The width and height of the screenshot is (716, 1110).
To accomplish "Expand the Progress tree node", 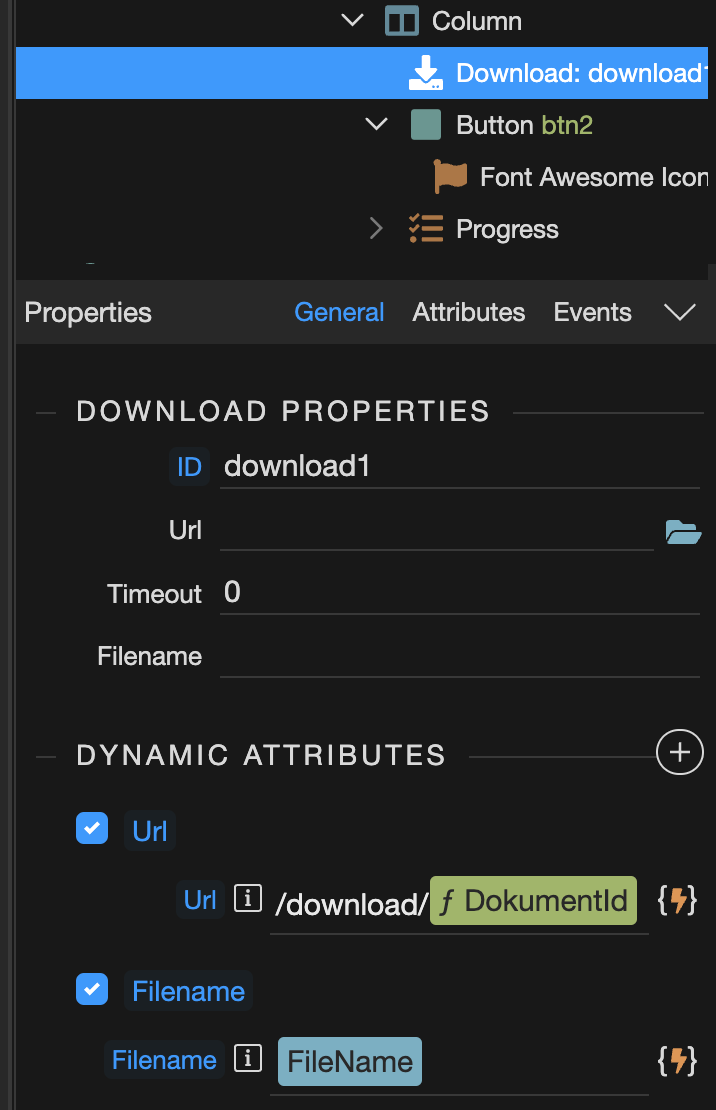I will [x=376, y=229].
